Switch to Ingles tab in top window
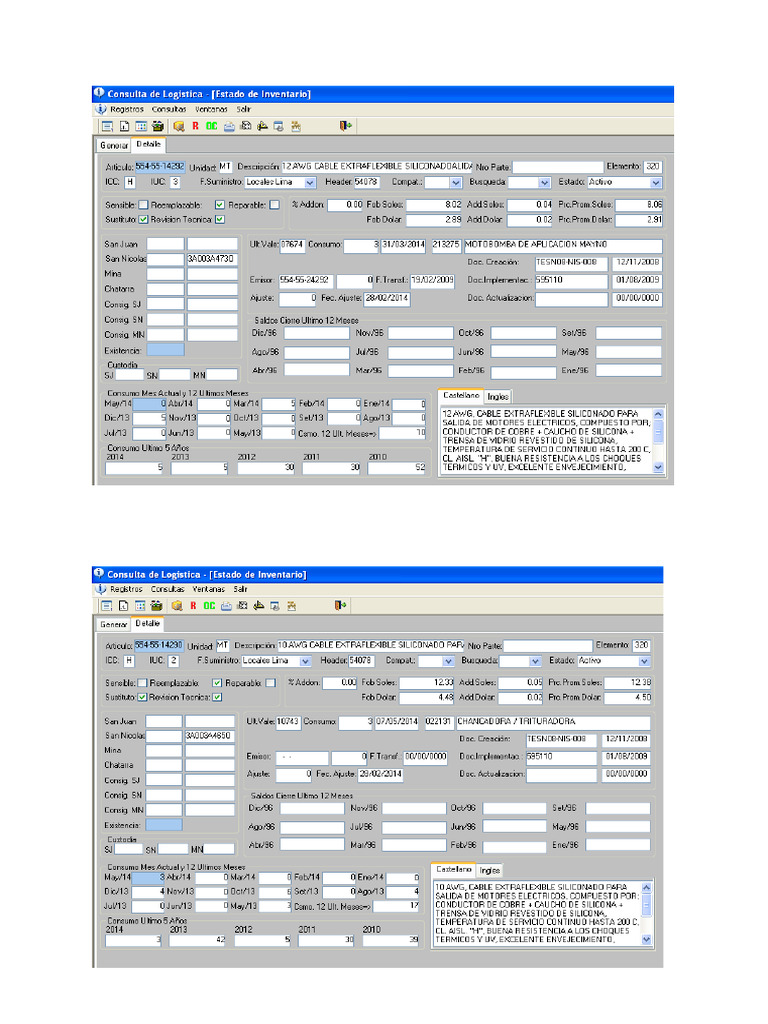Viewport: 768px width, 1024px height. pyautogui.click(x=497, y=397)
